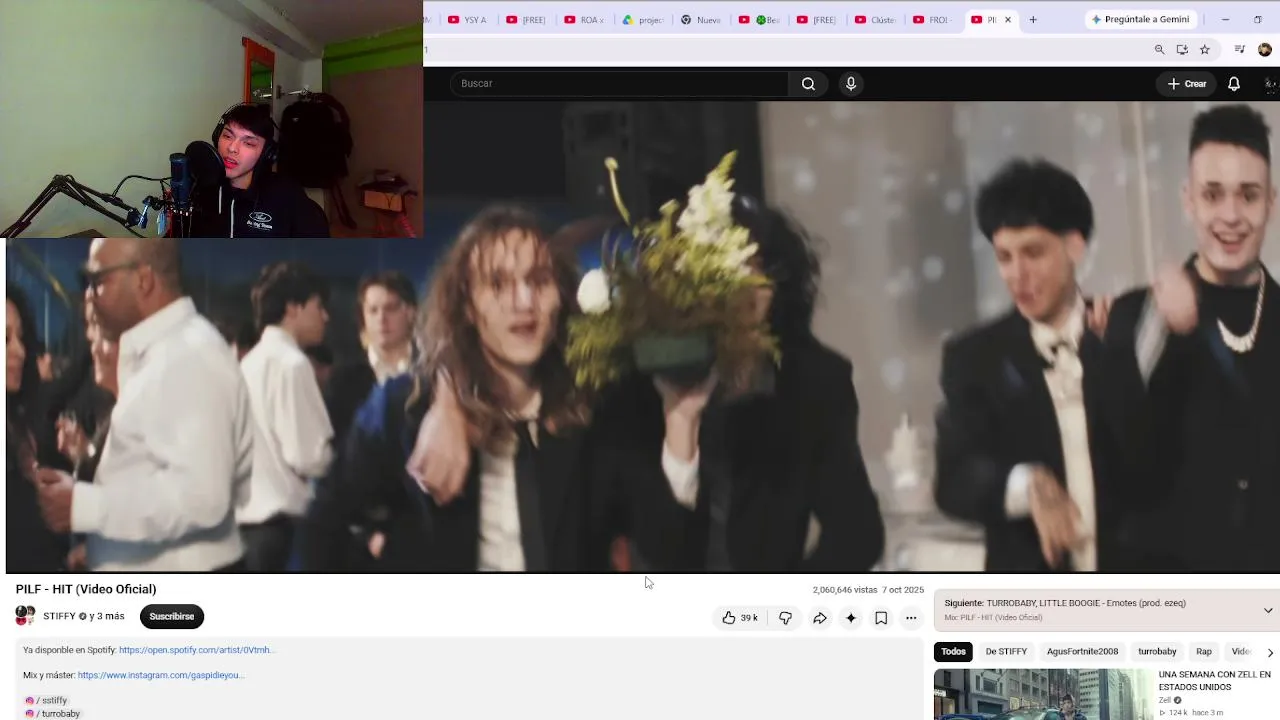Viewport: 1280px width, 720px height.
Task: Click the YouTube search magnifier button
Action: click(808, 84)
